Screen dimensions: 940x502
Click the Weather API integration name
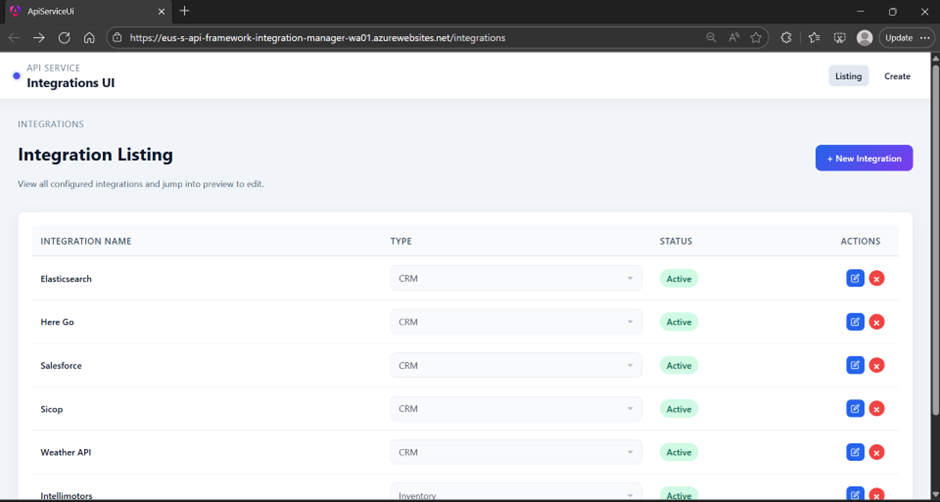tap(66, 452)
